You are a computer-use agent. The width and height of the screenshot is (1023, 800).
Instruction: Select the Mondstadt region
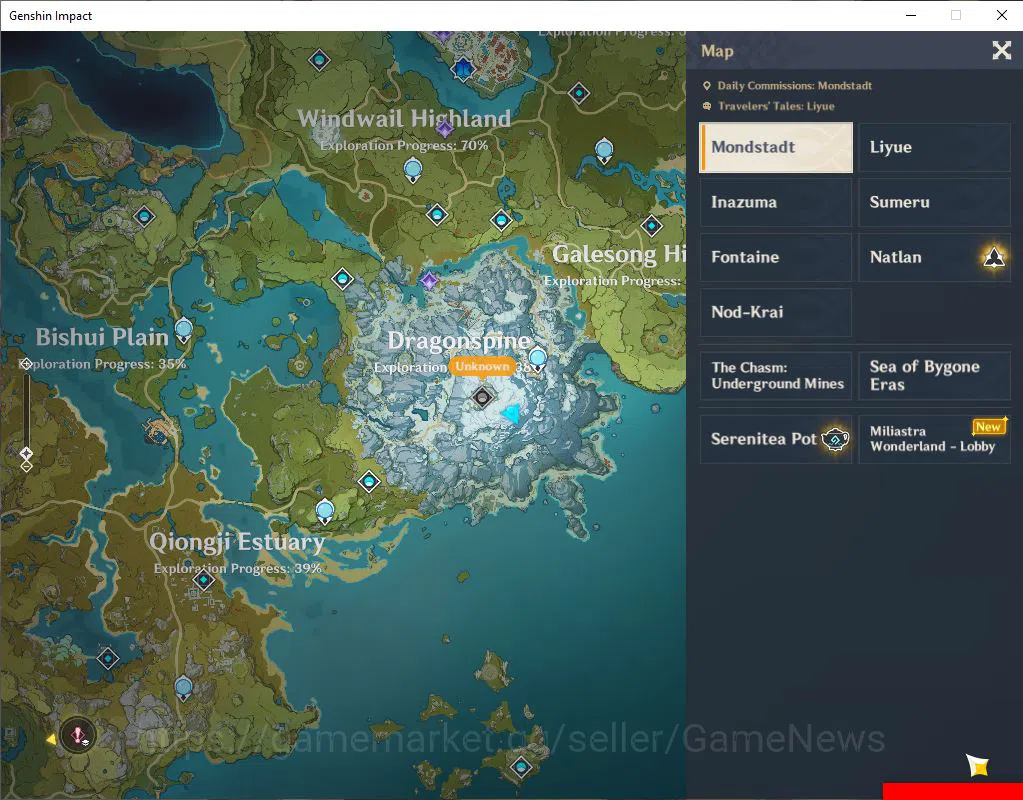(x=776, y=147)
